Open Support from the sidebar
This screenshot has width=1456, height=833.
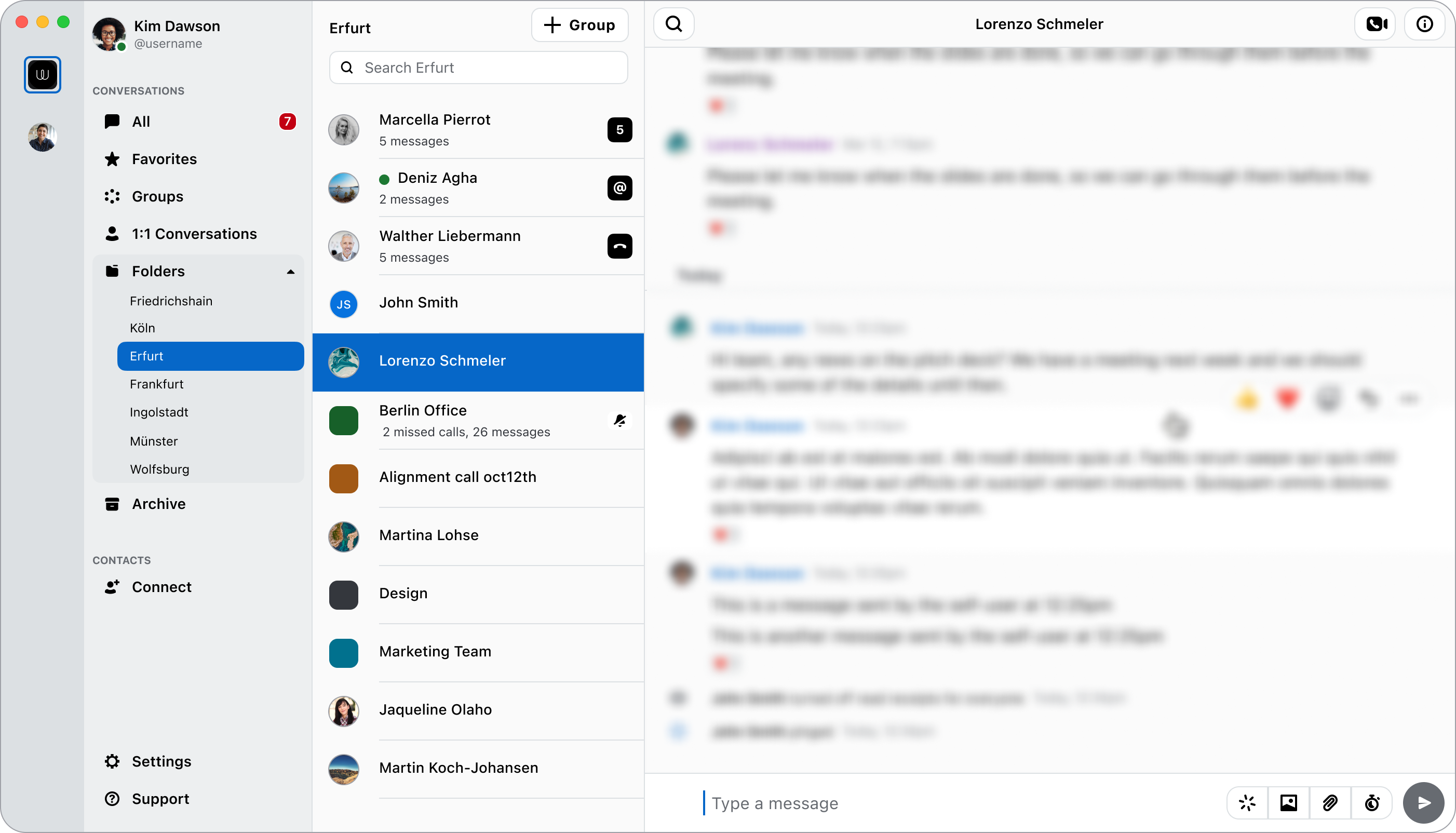[160, 798]
